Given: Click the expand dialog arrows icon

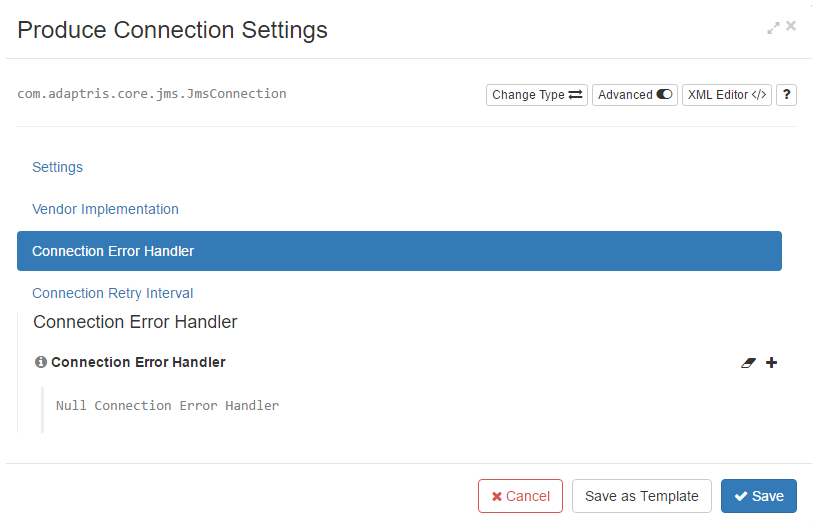Looking at the screenshot, I should pyautogui.click(x=773, y=28).
